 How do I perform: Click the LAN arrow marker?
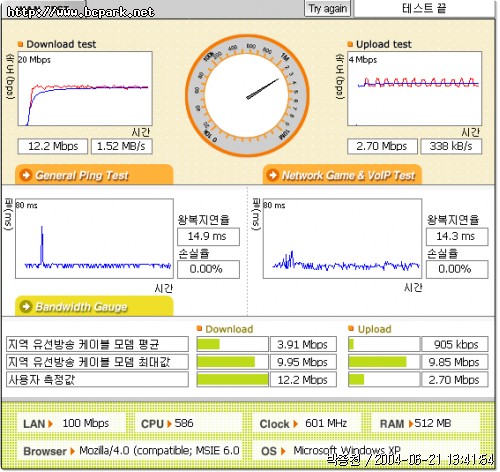pyautogui.click(x=51, y=424)
